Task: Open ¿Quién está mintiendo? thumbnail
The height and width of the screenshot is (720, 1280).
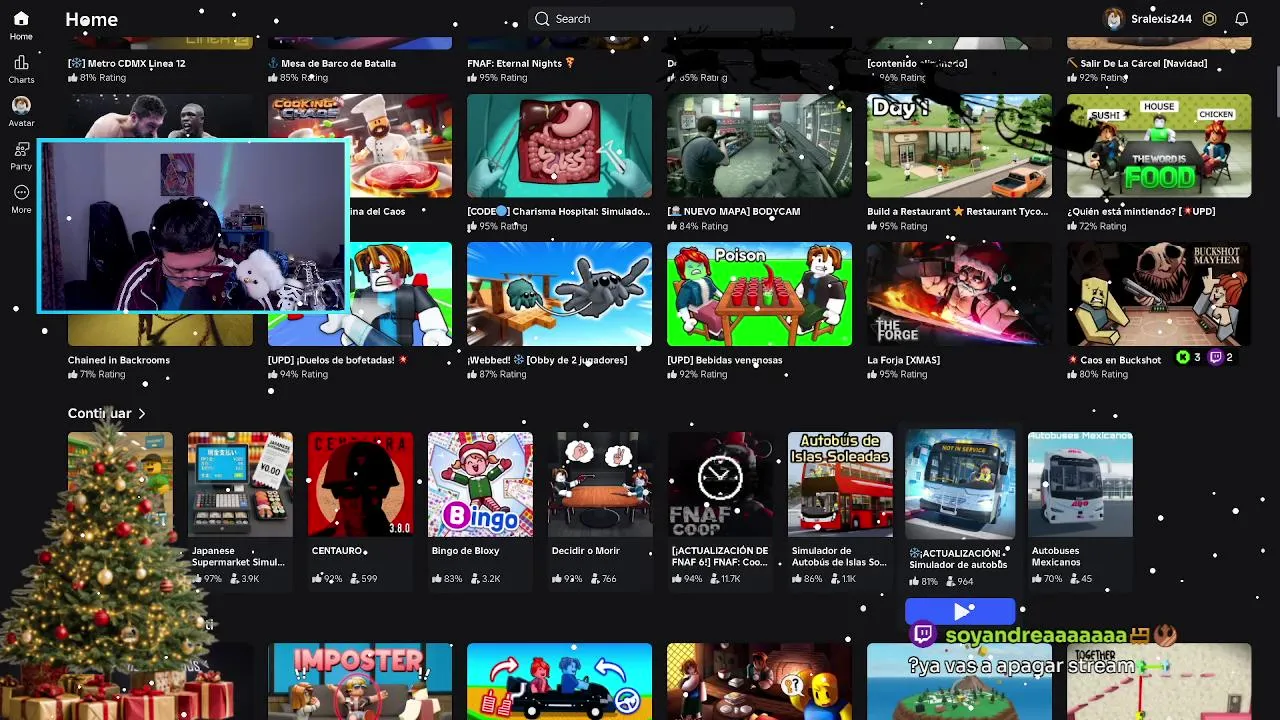Action: coord(1159,146)
